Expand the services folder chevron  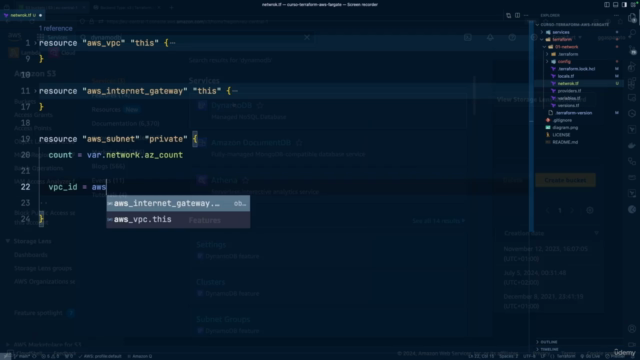(542, 32)
